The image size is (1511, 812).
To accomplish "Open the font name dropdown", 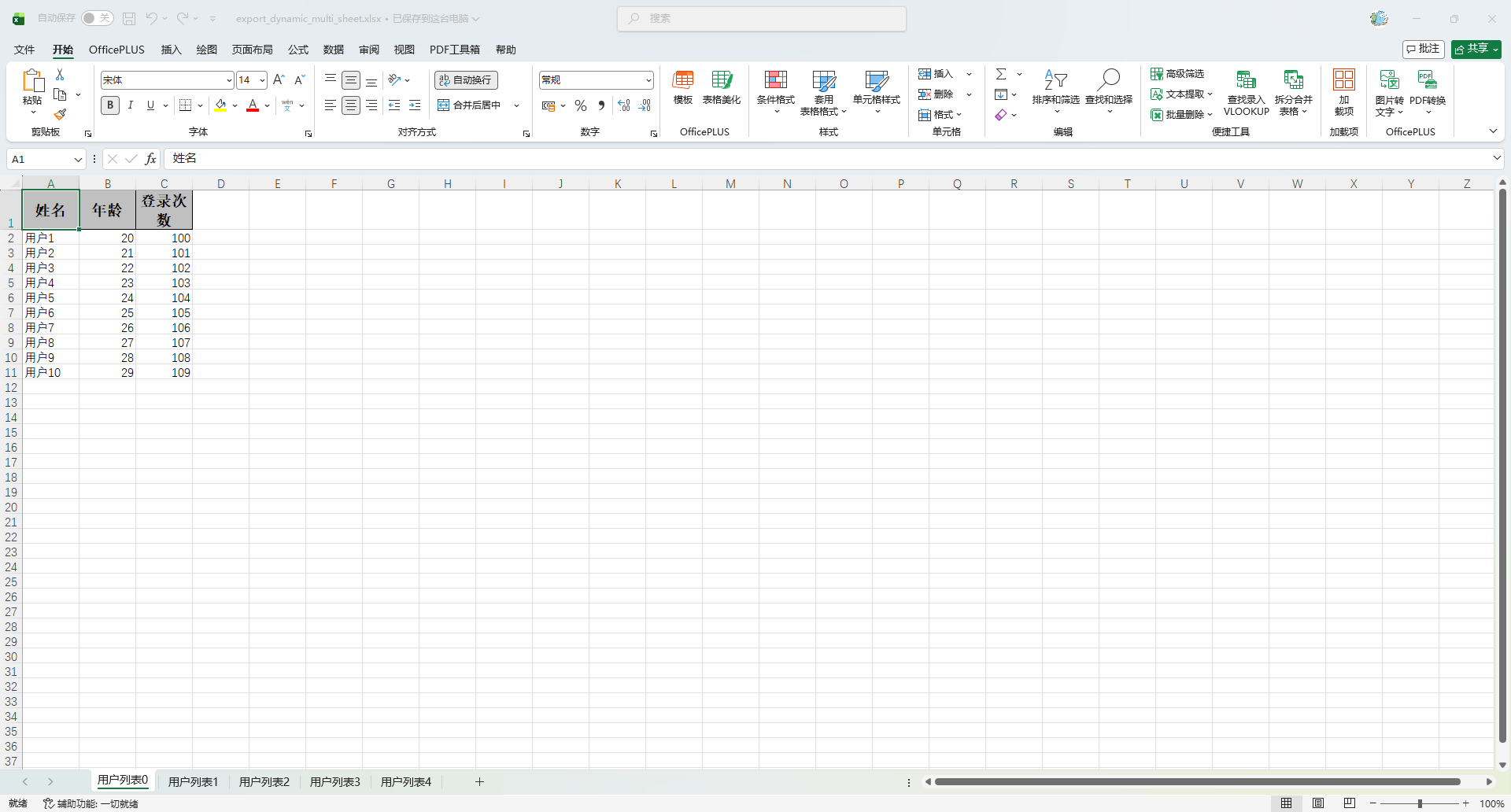I will pos(229,80).
